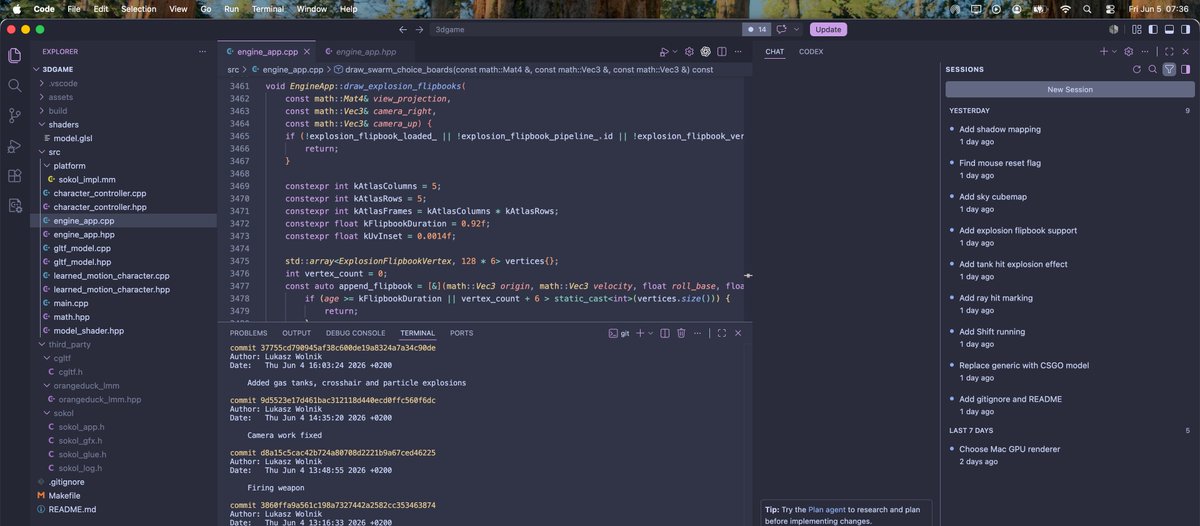Maximize the terminal panel
1200x526 pixels.
(723, 333)
